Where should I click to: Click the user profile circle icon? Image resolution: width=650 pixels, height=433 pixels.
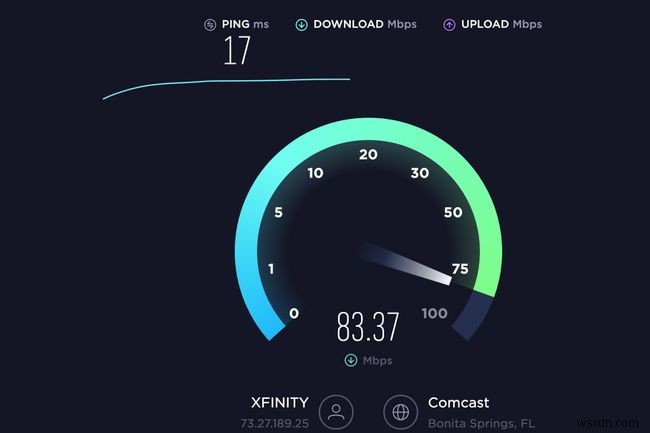coord(336,412)
